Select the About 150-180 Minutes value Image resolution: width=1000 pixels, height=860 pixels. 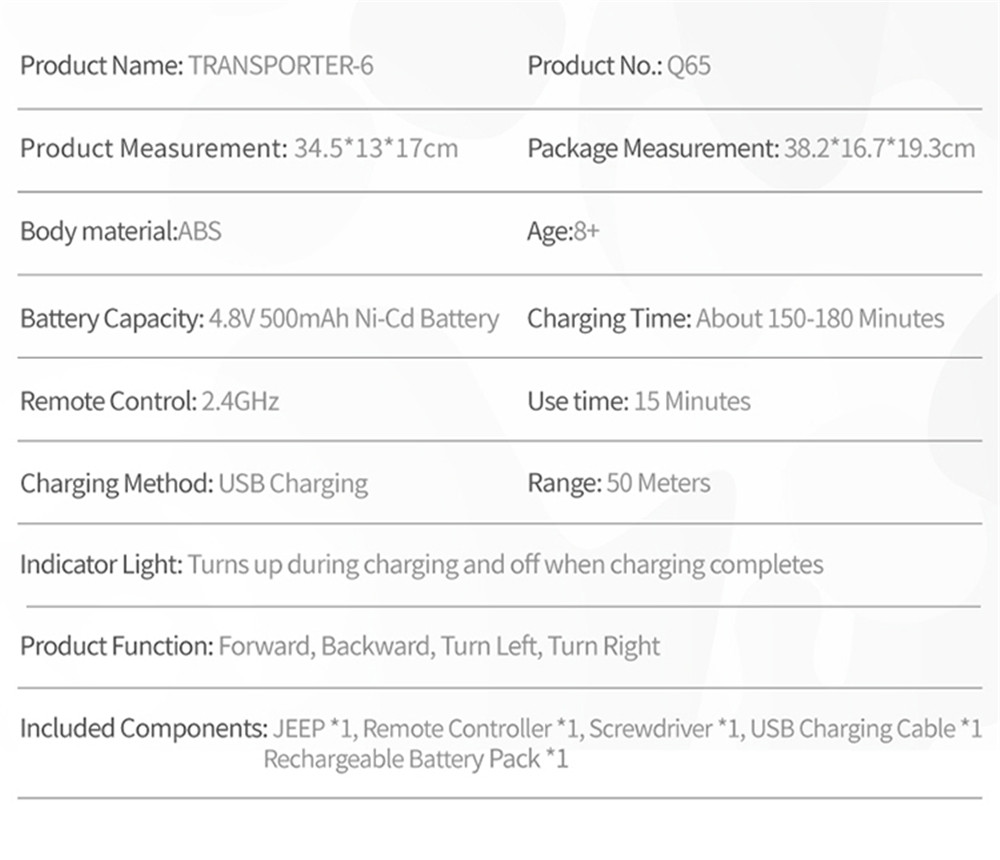(820, 319)
